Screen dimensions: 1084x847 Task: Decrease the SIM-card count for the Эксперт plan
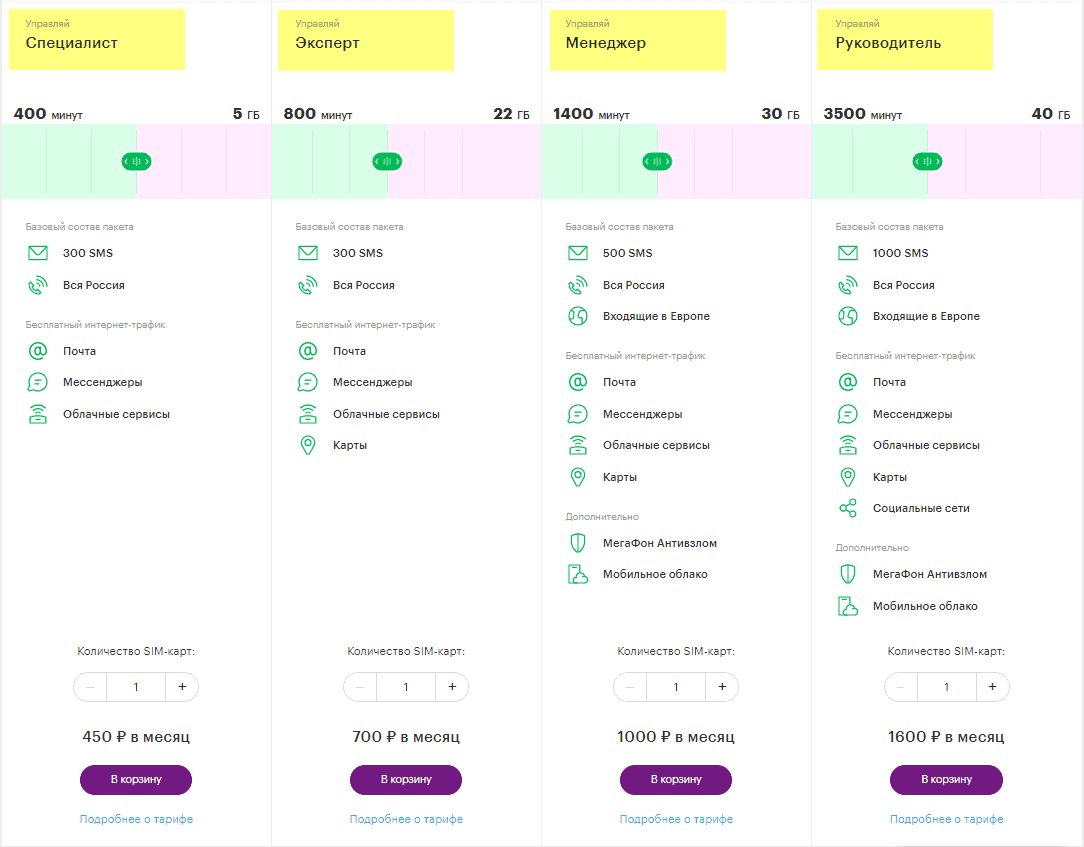[x=360, y=687]
